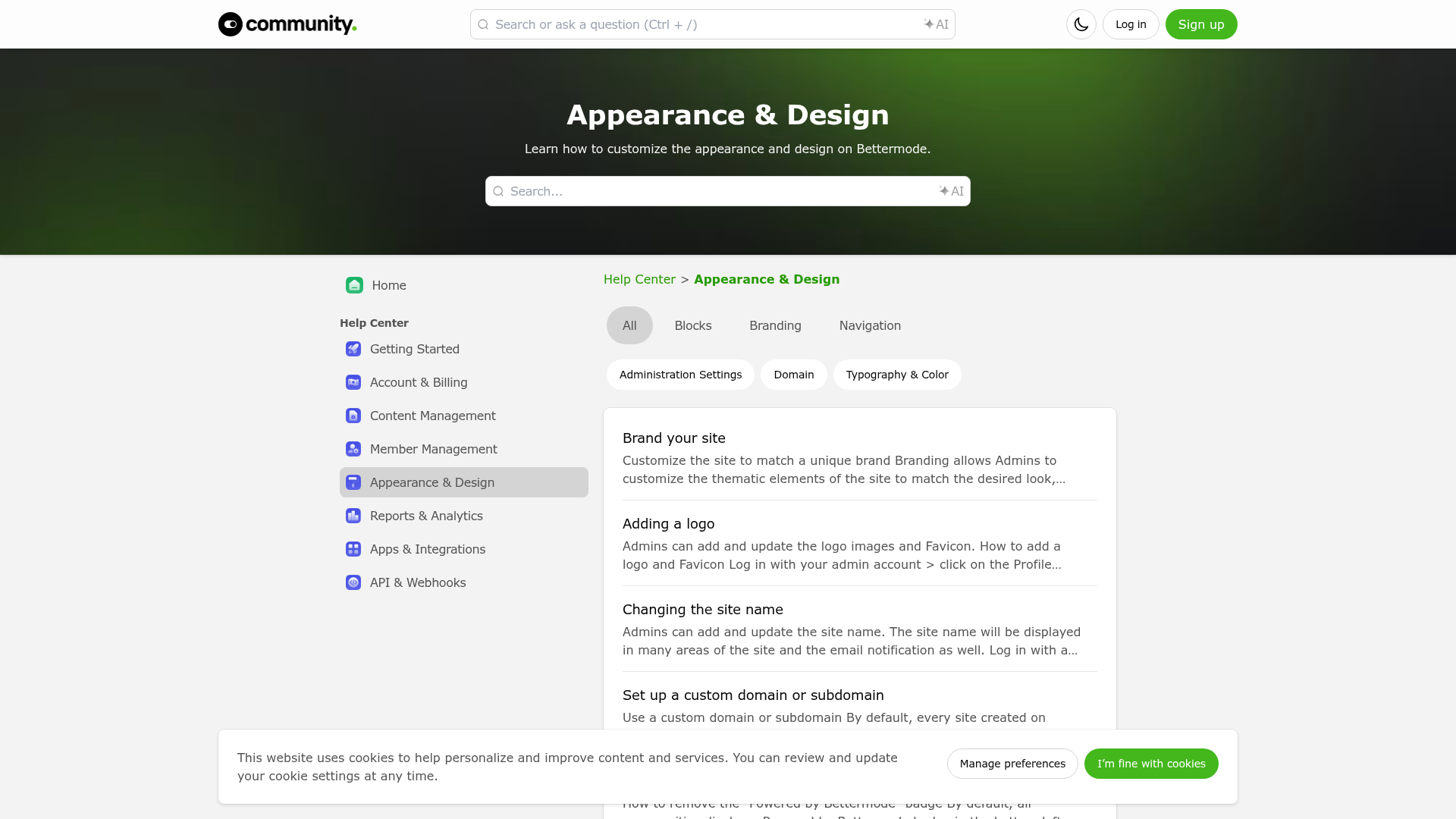The image size is (1456, 819).
Task: Click Manage preferences in cookie banner
Action: click(1012, 764)
